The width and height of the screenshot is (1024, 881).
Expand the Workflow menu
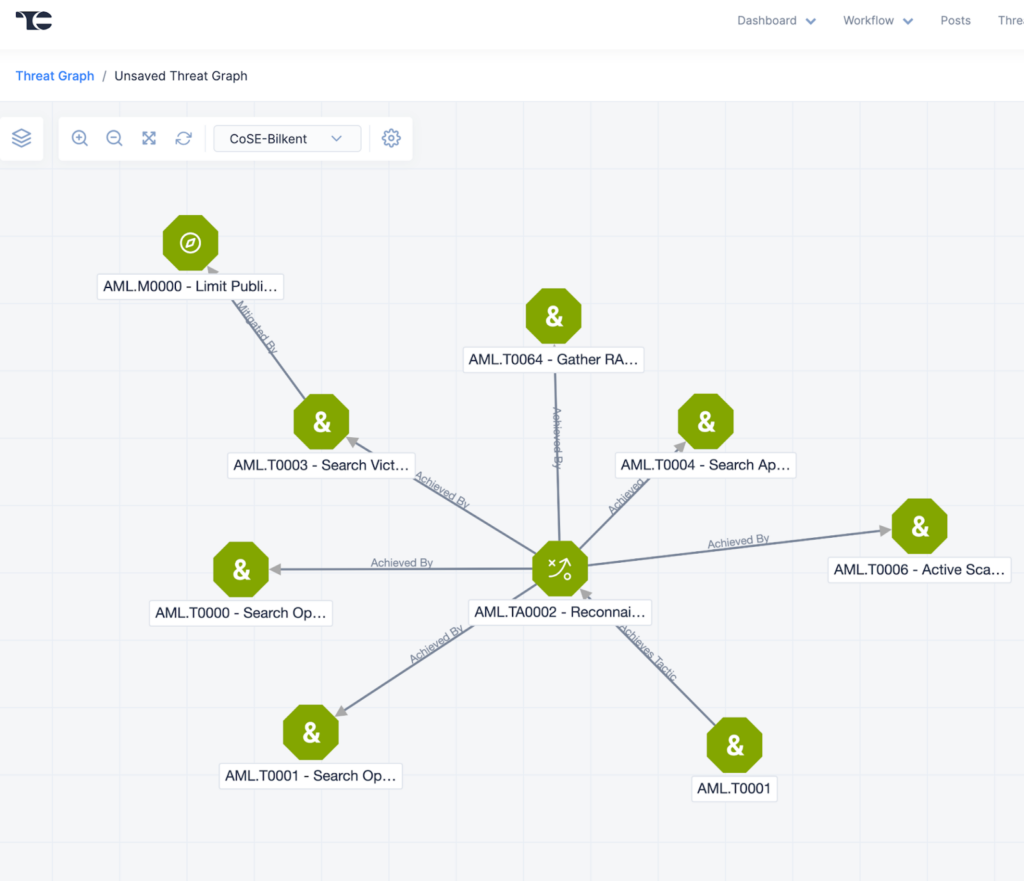coord(877,21)
